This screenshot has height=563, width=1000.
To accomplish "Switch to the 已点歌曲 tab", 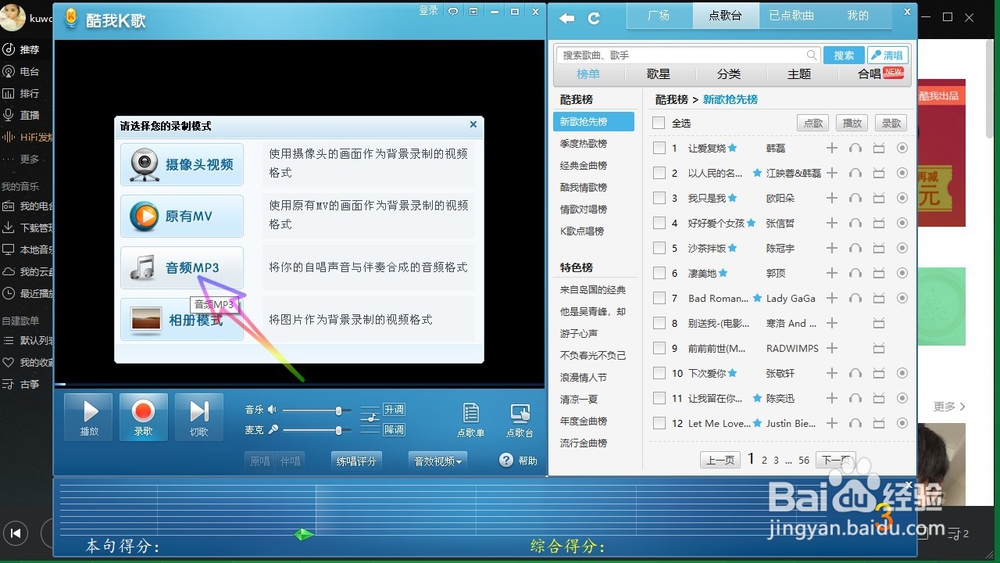I will pos(791,16).
